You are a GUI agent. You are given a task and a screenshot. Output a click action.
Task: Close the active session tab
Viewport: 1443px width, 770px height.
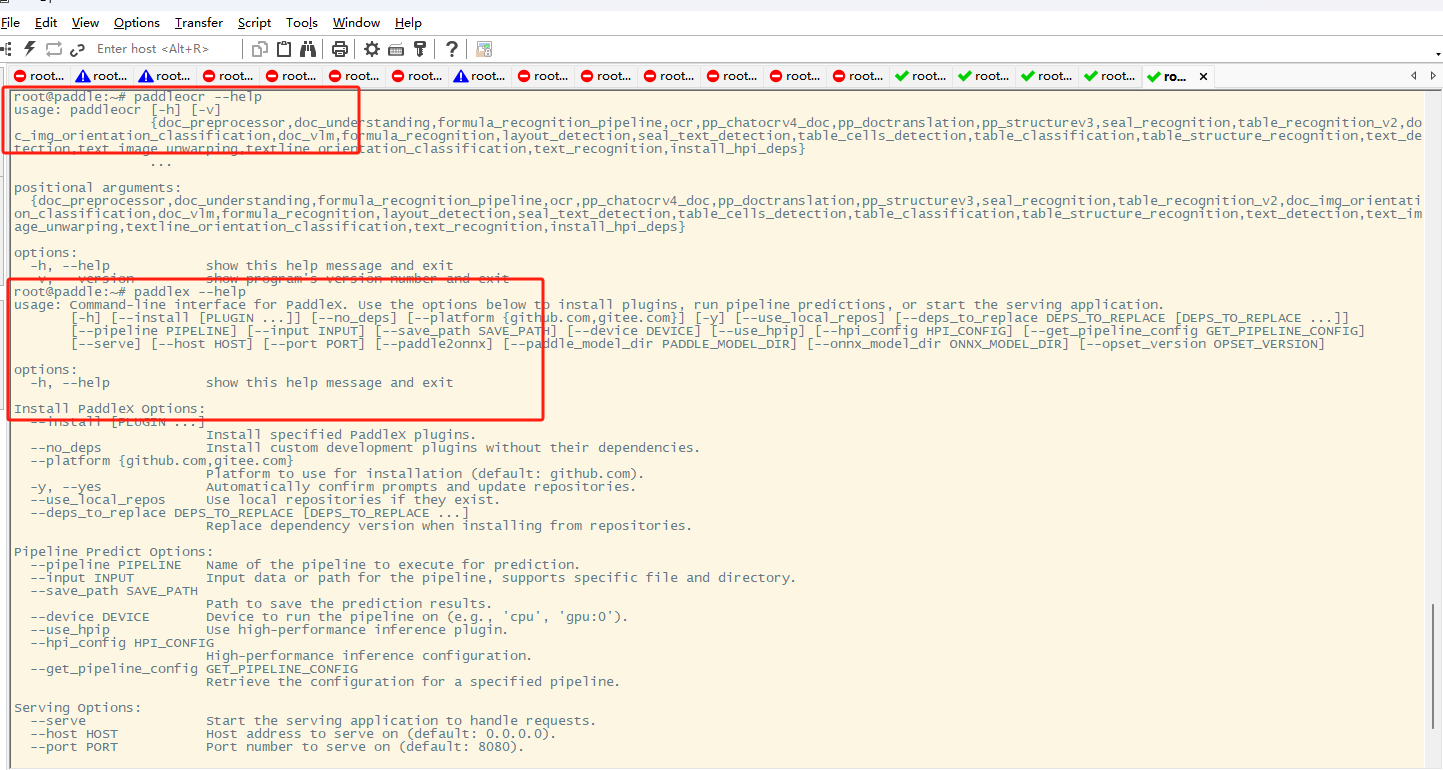click(1203, 76)
